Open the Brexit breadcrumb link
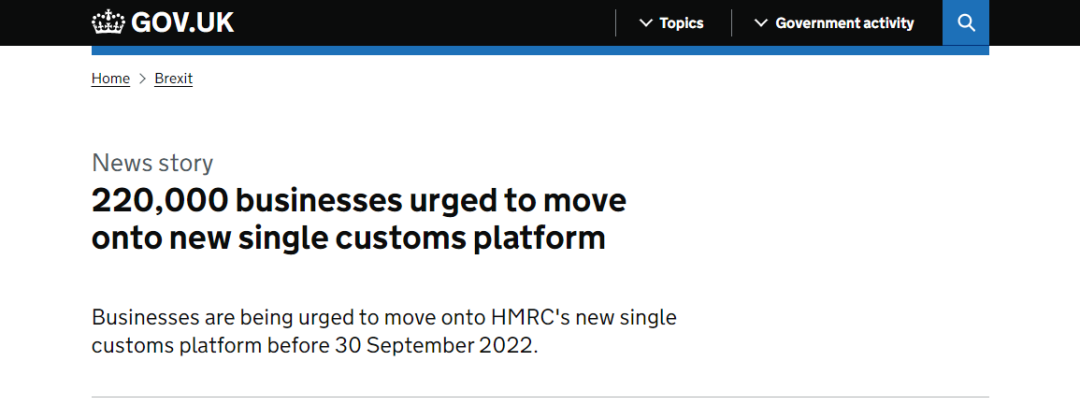Image resolution: width=1080 pixels, height=419 pixels. (x=174, y=79)
